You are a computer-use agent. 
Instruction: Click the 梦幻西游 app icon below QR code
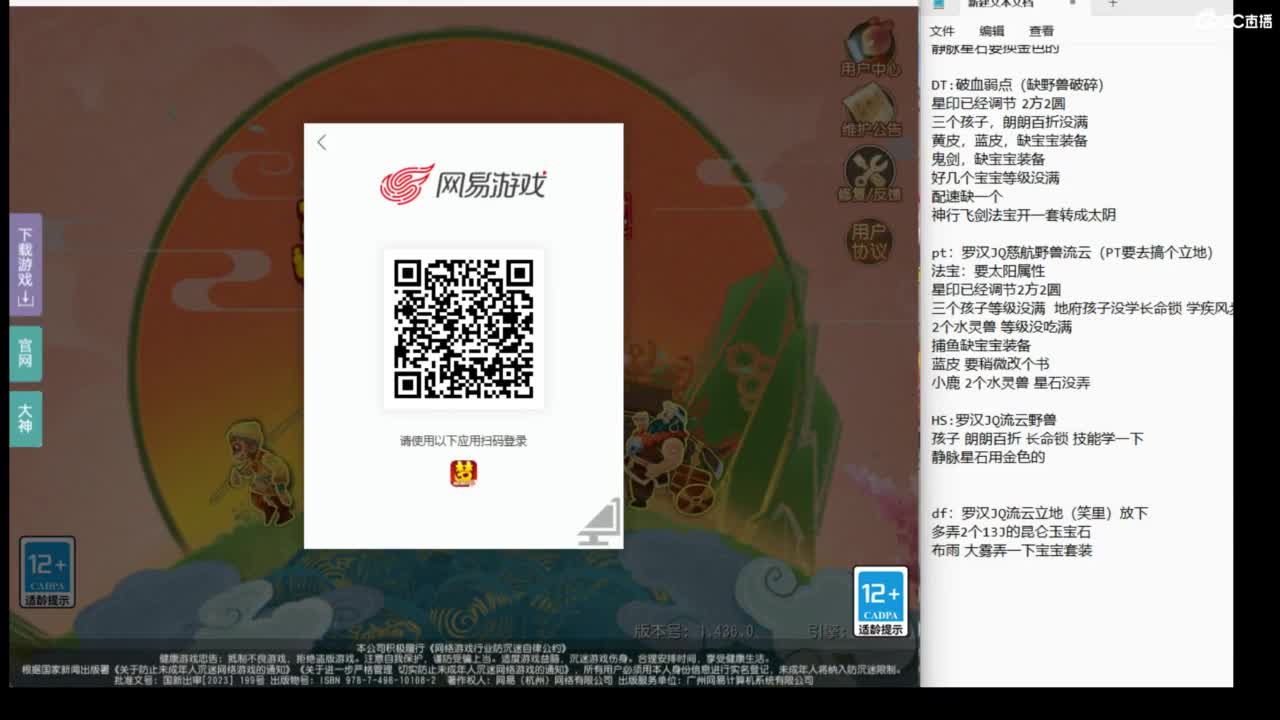pos(463,473)
